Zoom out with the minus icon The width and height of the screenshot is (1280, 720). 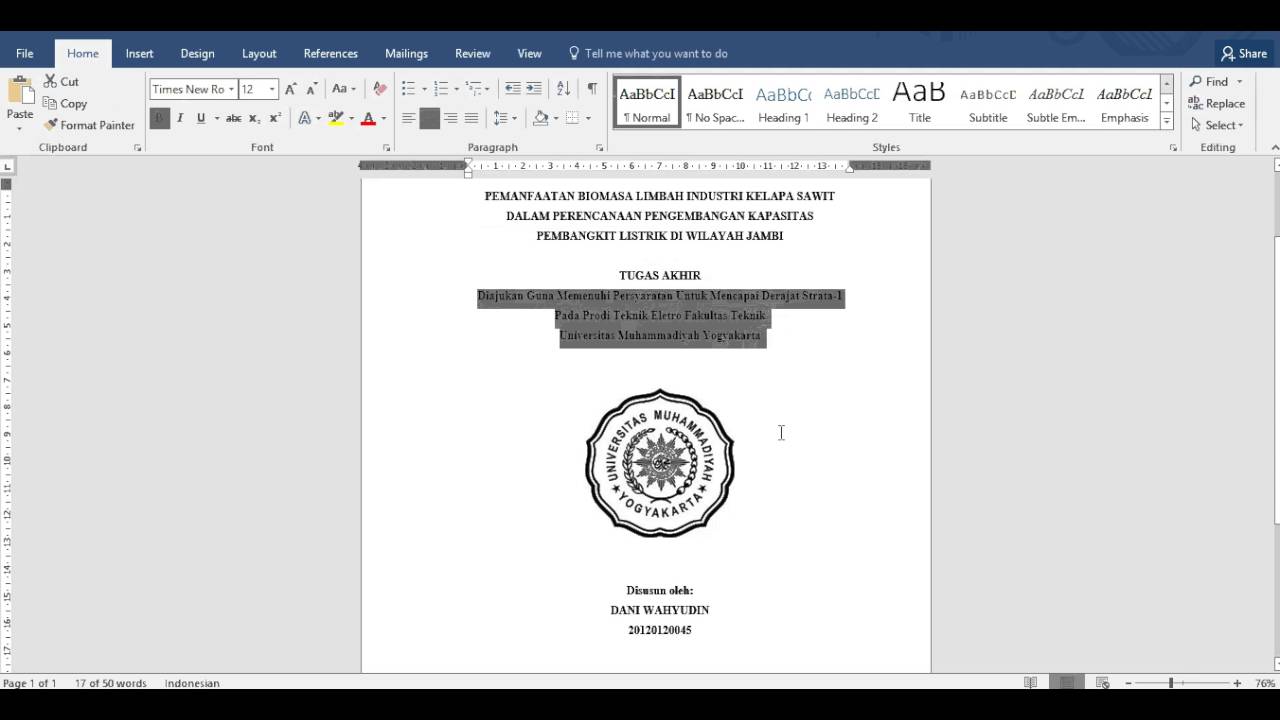click(x=1129, y=683)
